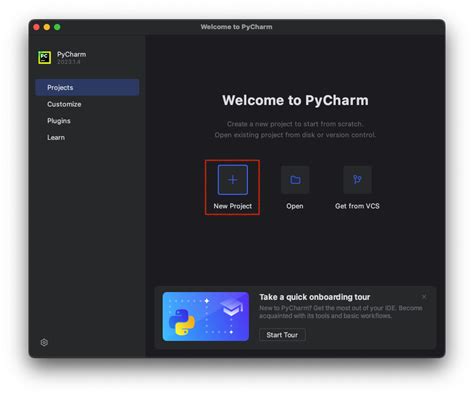
Task: Minimize window with the yellow button
Action: point(47,27)
